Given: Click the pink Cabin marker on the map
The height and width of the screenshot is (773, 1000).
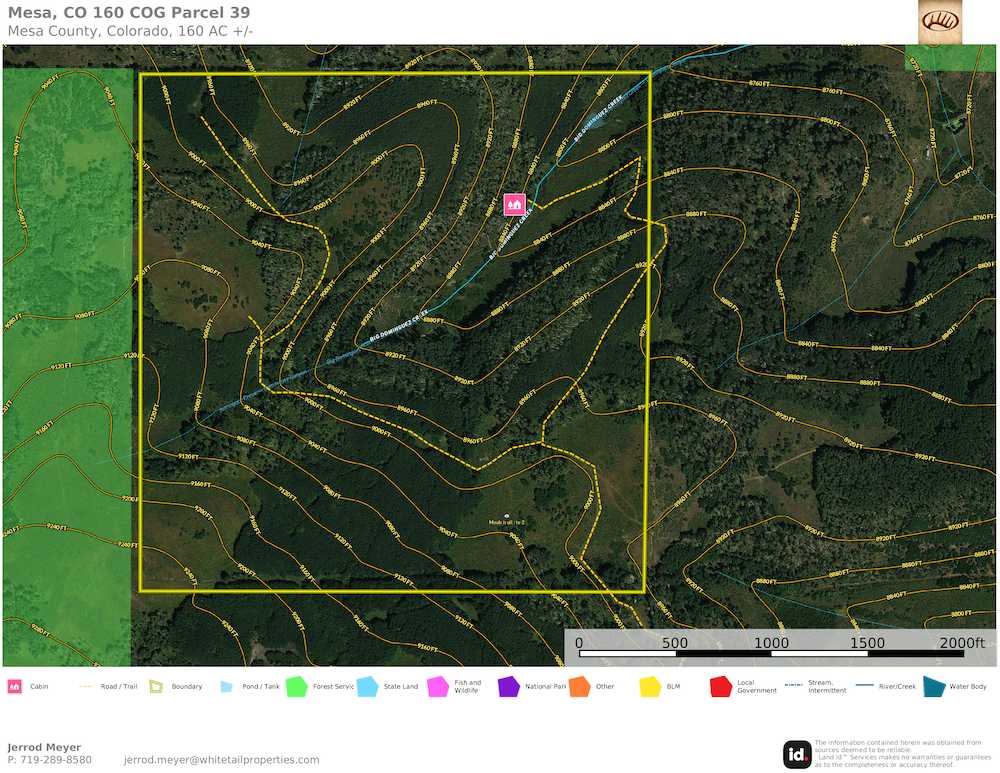Looking at the screenshot, I should click(x=515, y=203).
